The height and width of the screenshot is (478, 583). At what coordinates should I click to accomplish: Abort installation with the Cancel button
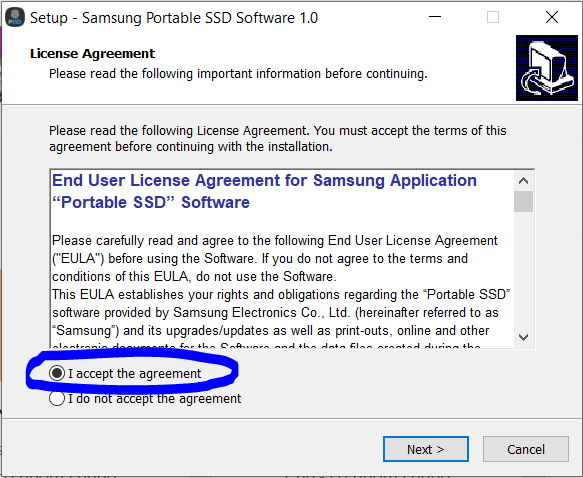[526, 449]
